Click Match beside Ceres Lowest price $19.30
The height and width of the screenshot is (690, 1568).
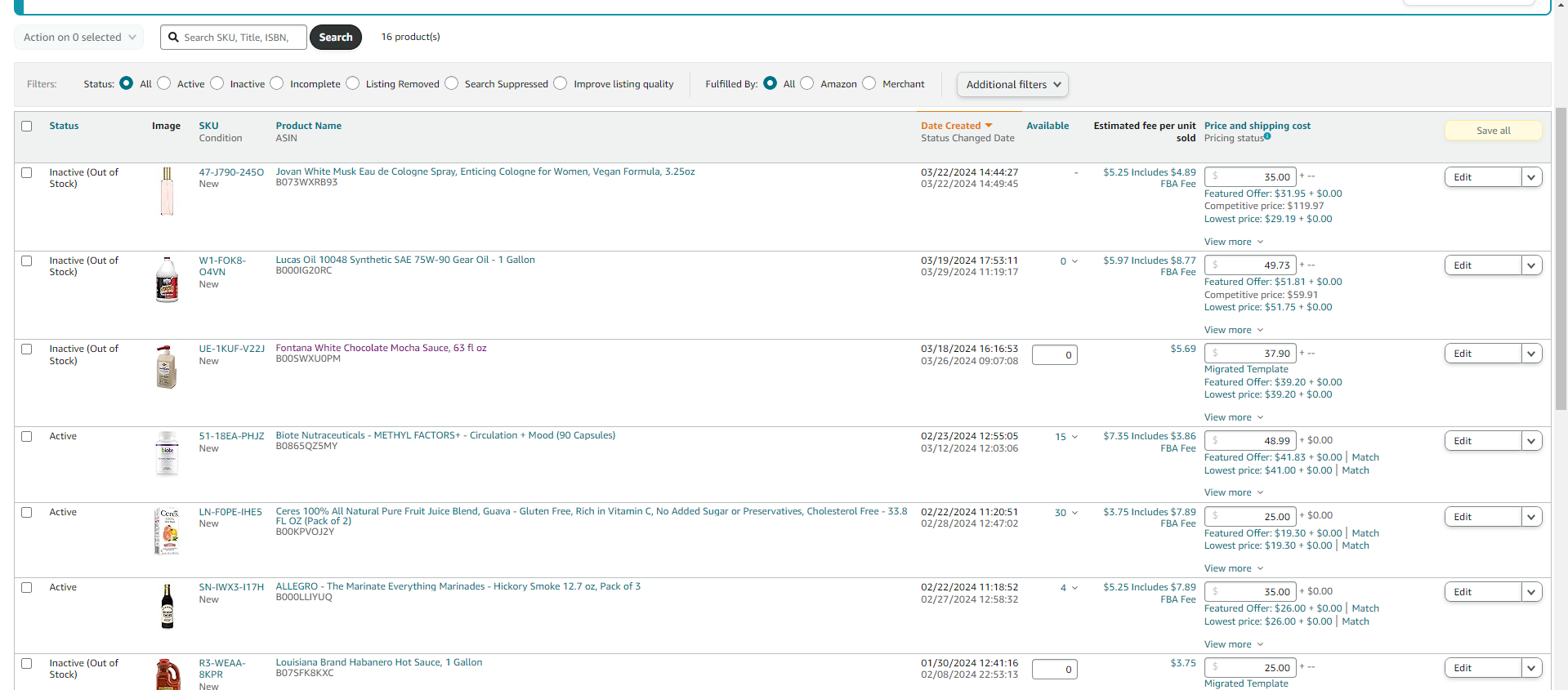pyautogui.click(x=1356, y=545)
